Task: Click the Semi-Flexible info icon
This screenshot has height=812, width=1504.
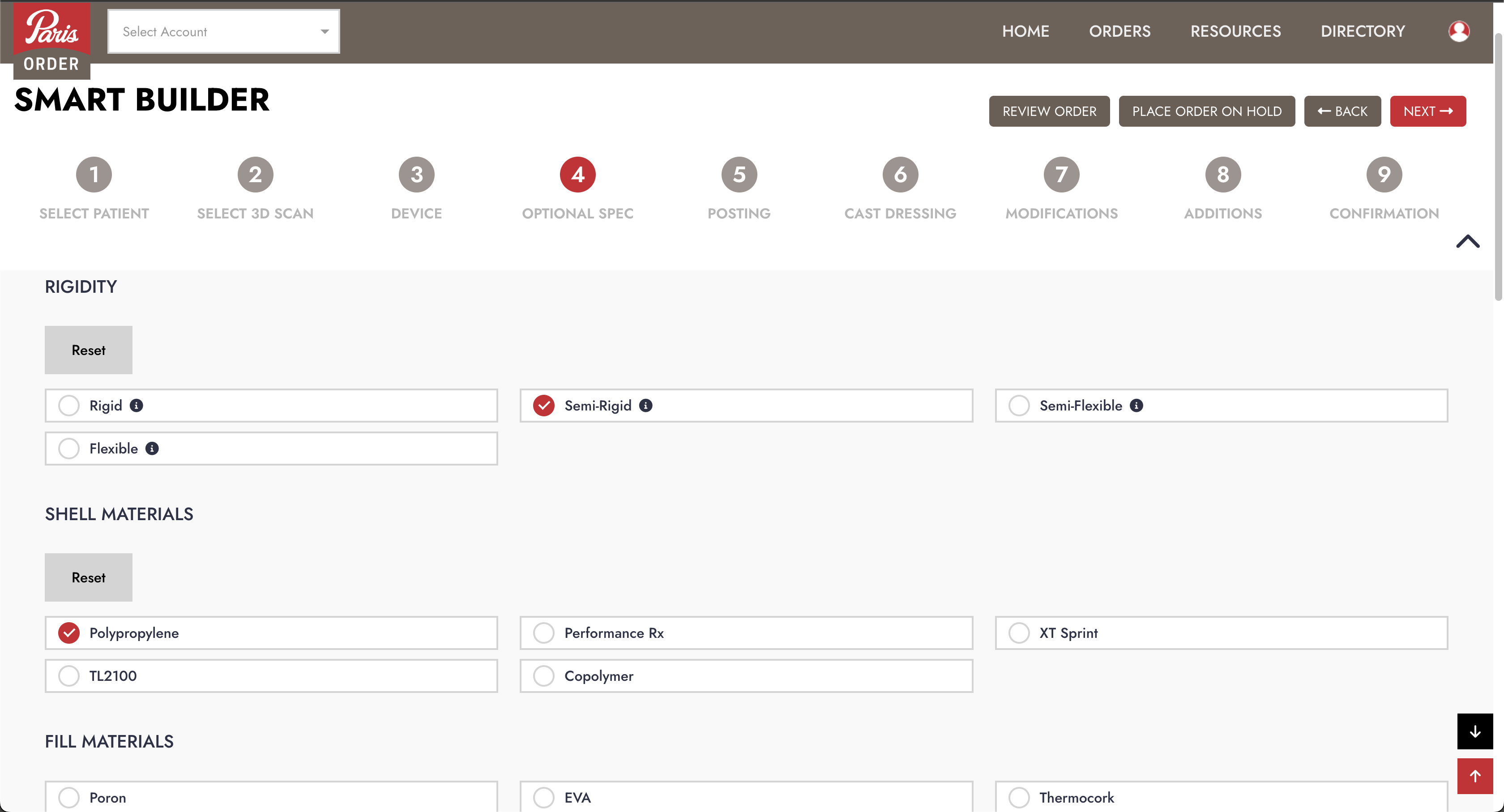Action: (x=1136, y=406)
